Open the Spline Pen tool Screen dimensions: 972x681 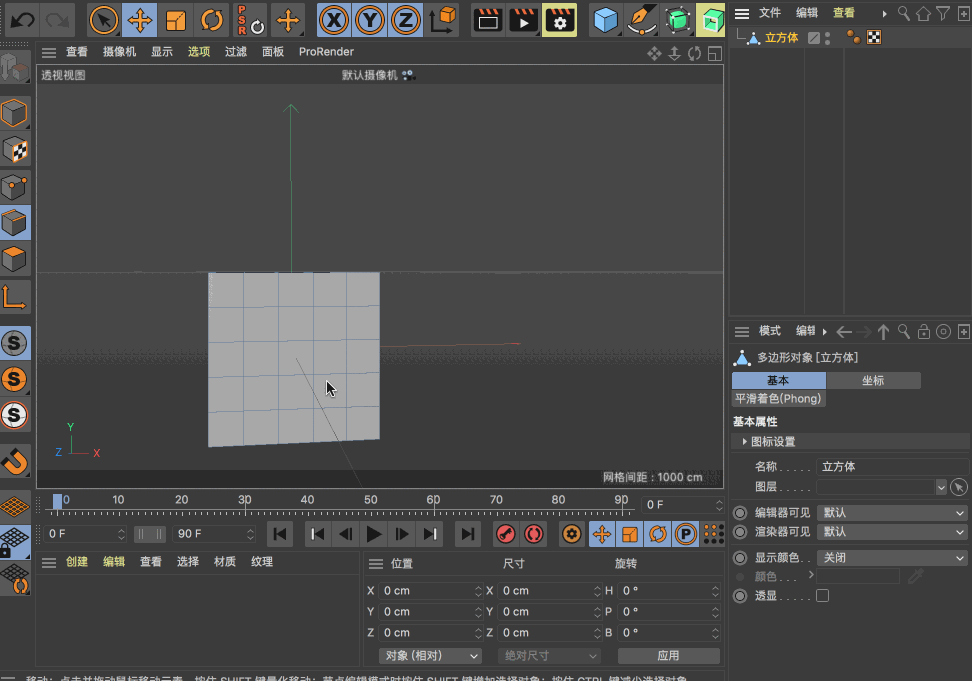click(x=641, y=20)
